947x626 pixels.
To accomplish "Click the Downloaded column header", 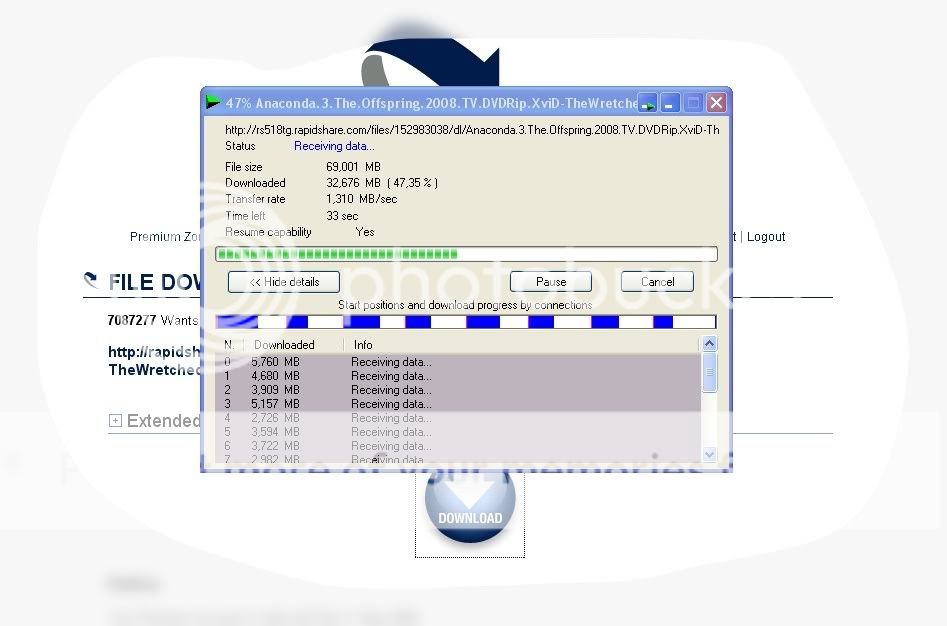I will [285, 345].
